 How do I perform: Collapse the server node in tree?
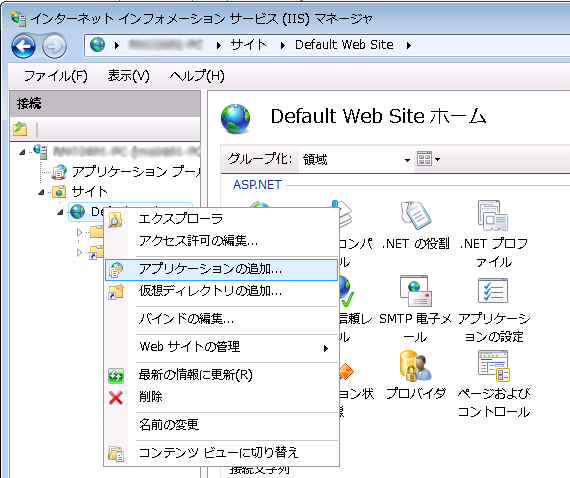coord(22,152)
